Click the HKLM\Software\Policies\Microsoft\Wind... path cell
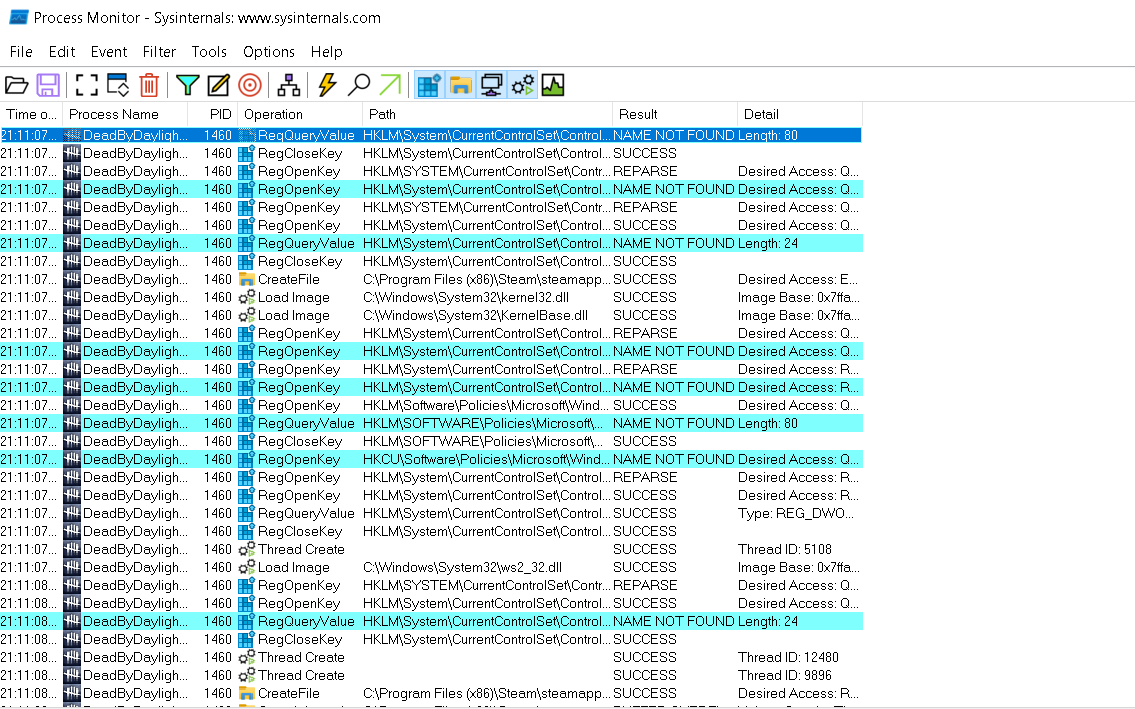 coord(486,406)
